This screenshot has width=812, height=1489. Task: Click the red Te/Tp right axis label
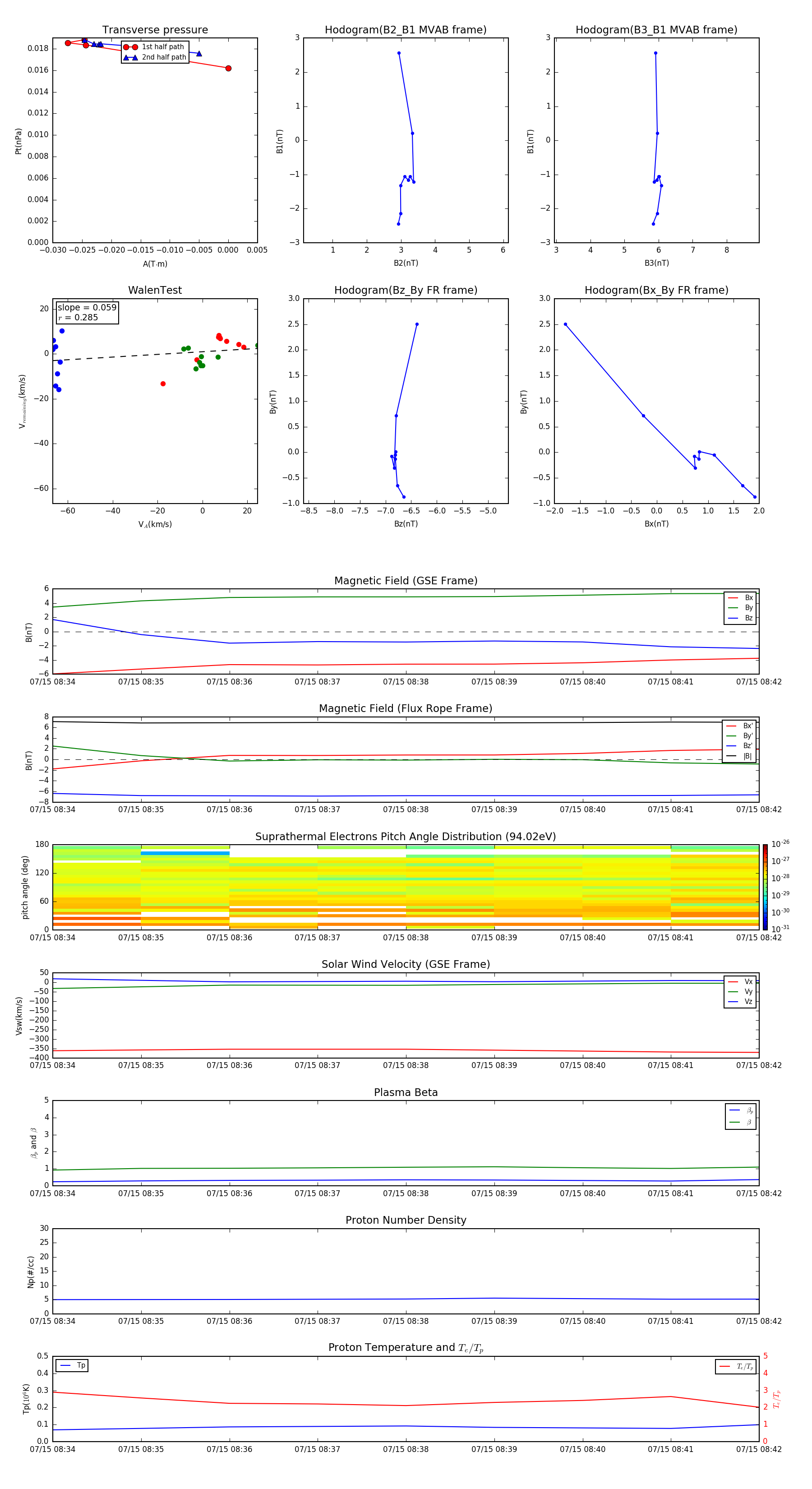point(776,1399)
